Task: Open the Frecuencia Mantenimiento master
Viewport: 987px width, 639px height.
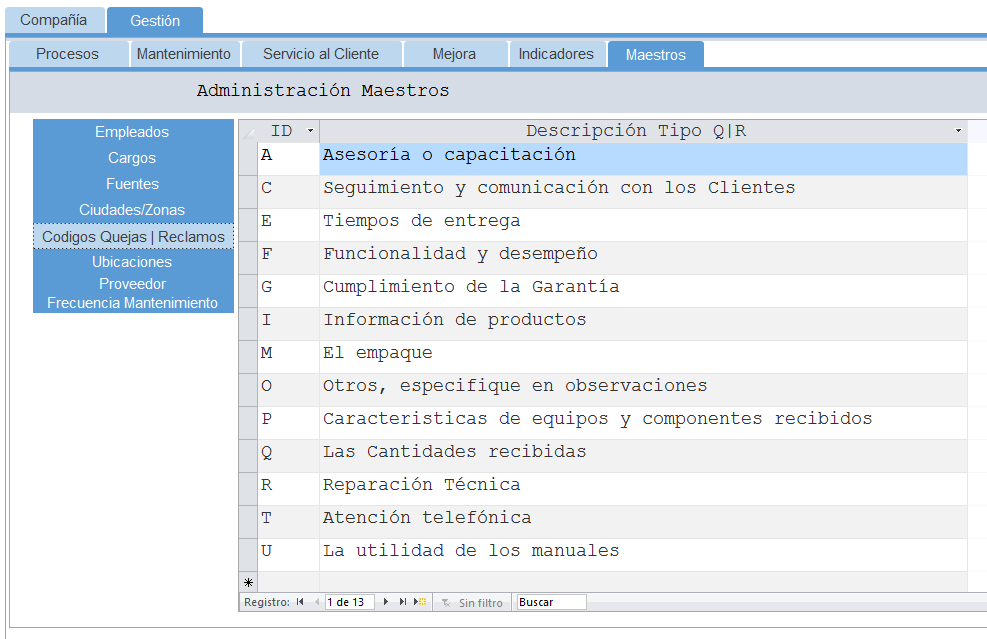Action: tap(132, 303)
